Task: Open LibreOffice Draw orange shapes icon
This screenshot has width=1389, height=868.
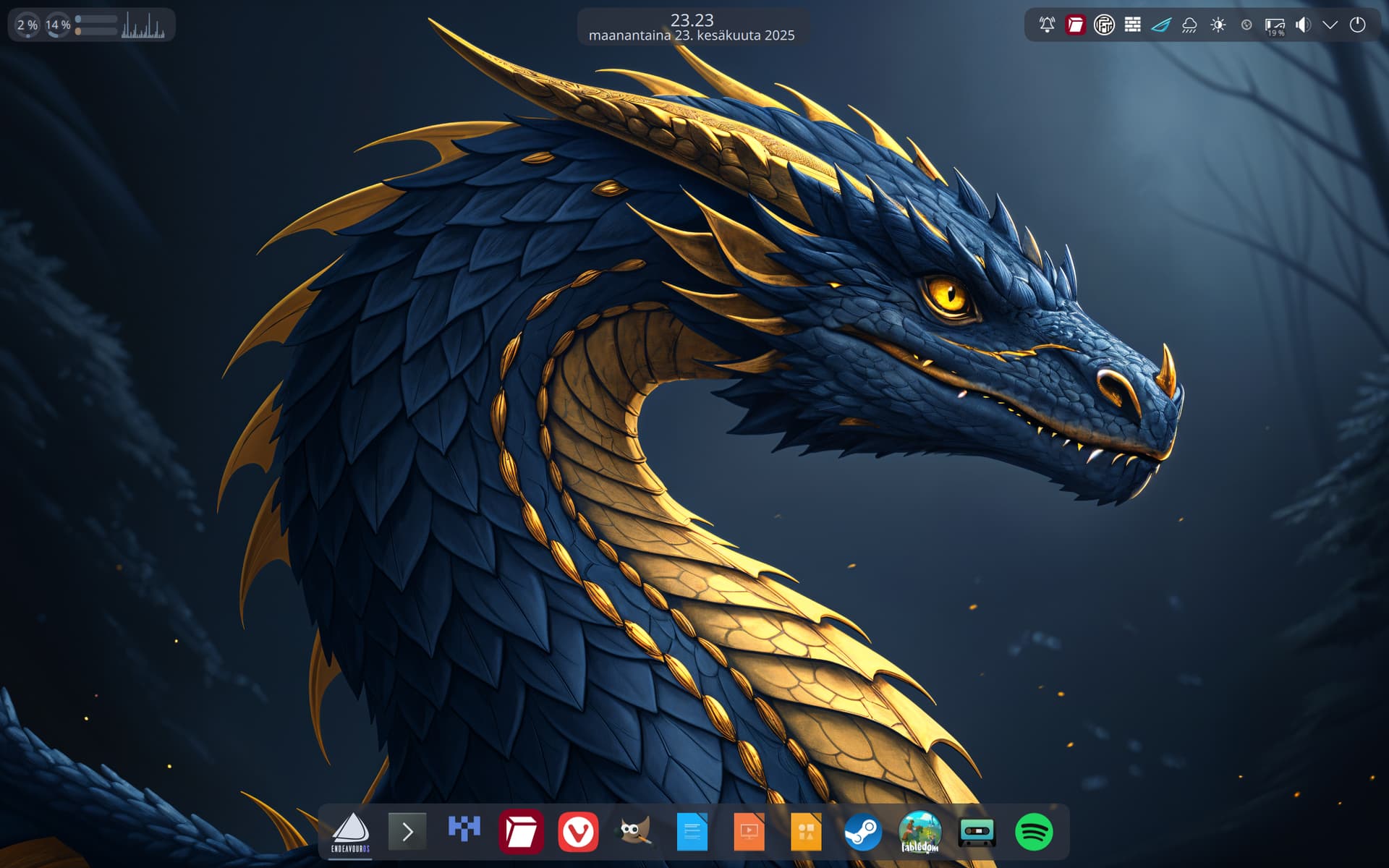Action: pyautogui.click(x=806, y=832)
